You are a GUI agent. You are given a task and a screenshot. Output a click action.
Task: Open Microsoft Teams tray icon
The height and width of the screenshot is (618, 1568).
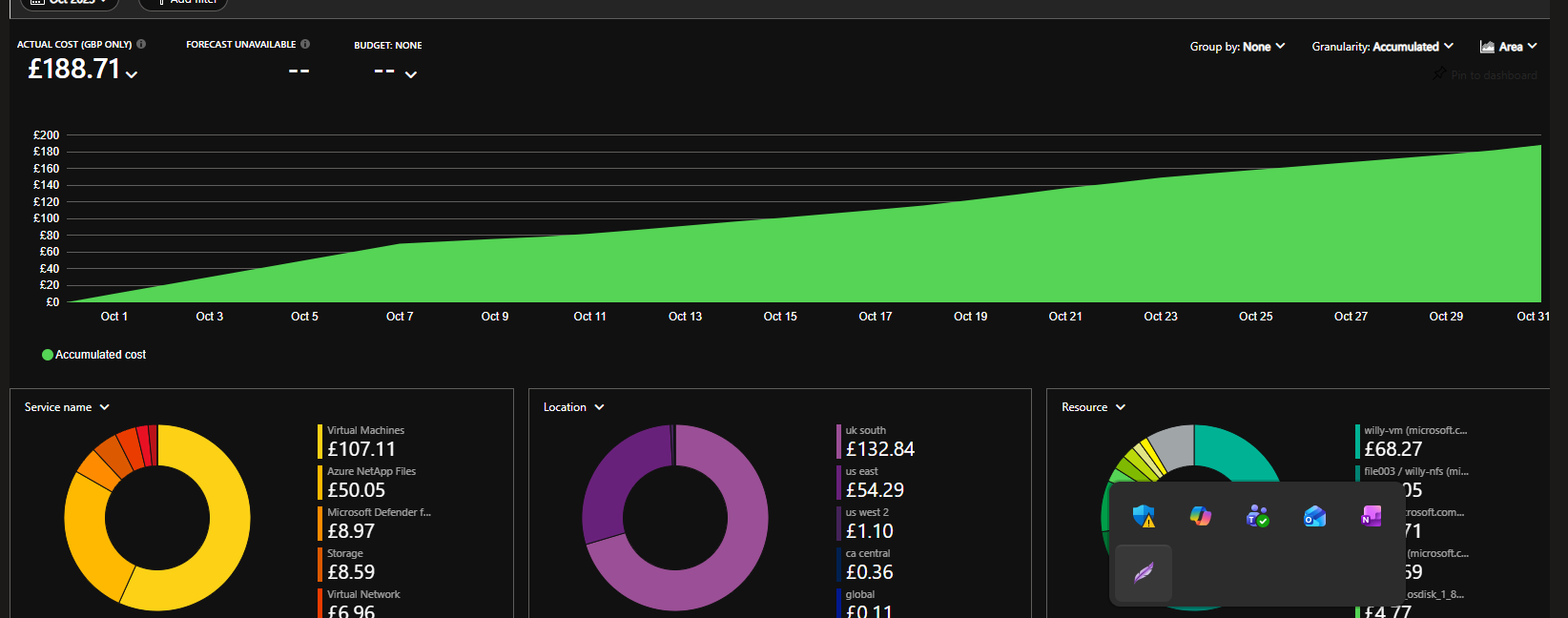(x=1257, y=516)
